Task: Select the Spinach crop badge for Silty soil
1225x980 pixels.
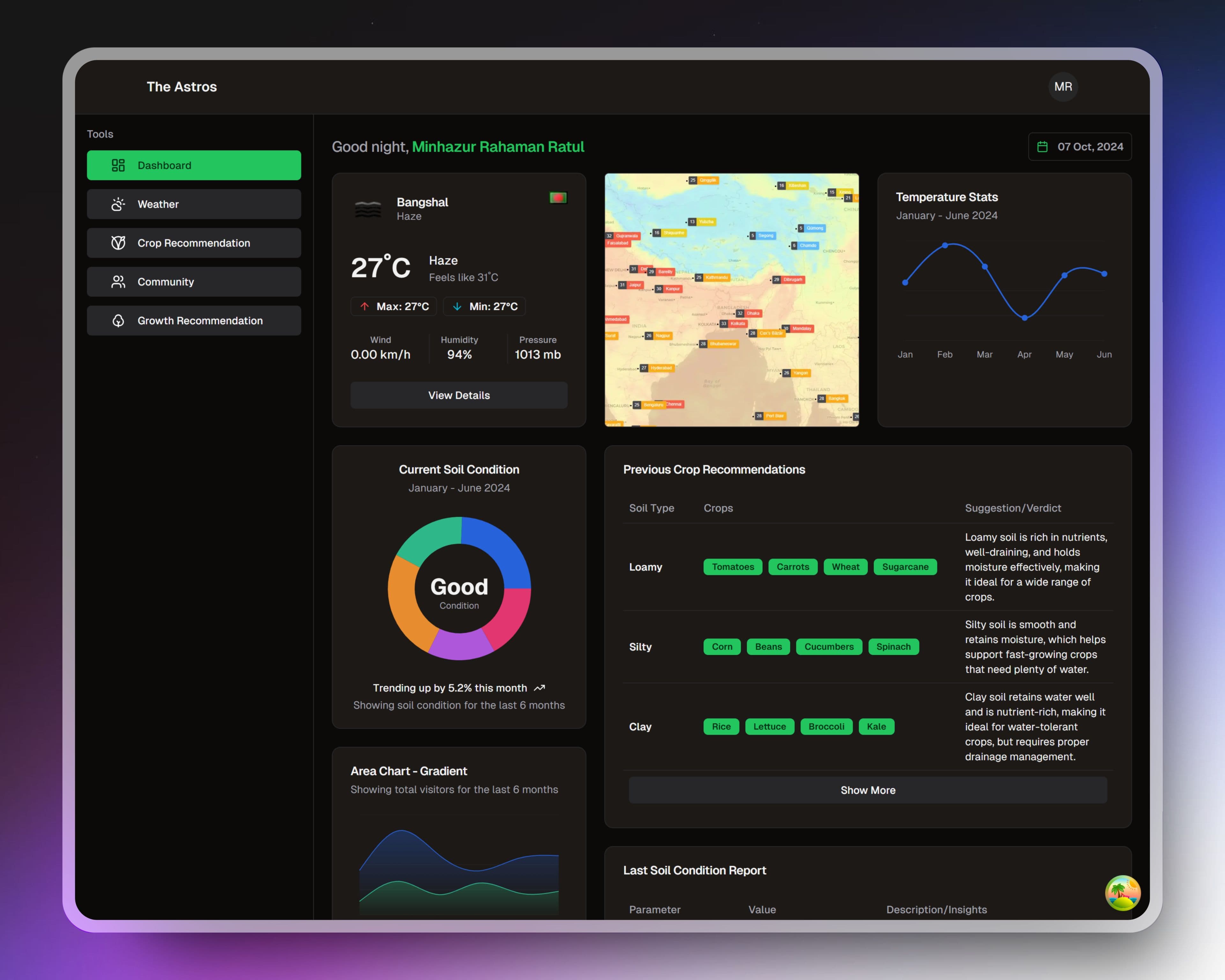Action: point(893,647)
